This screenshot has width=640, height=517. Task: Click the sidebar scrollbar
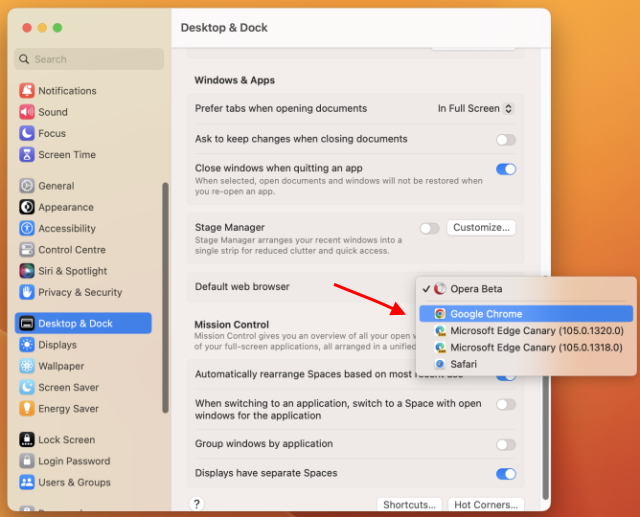click(165, 298)
